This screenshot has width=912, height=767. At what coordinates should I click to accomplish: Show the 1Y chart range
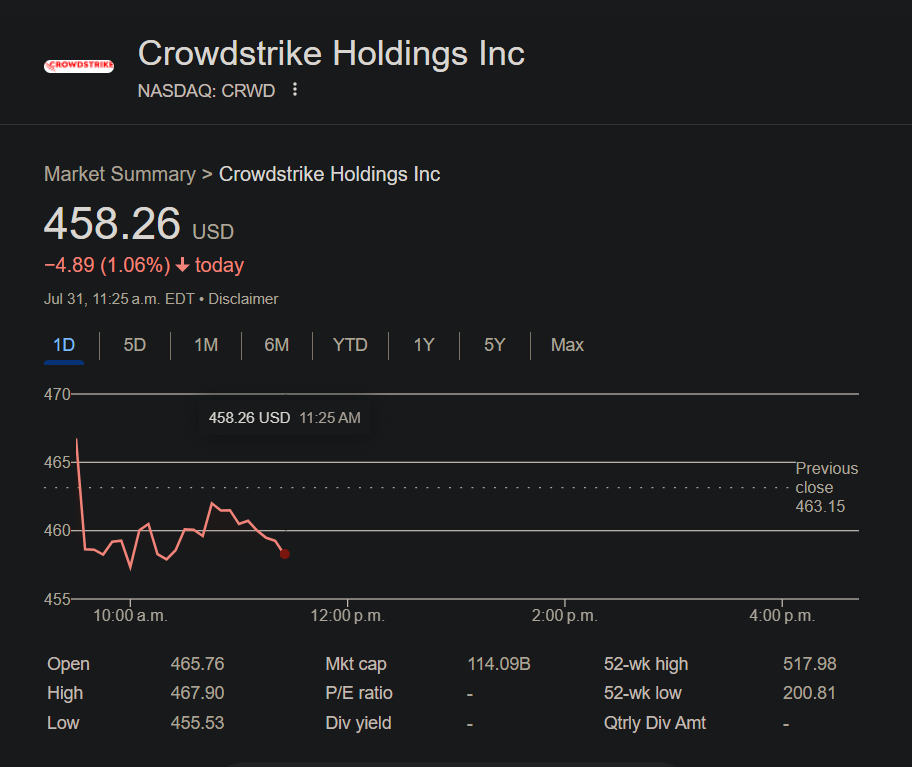point(424,345)
